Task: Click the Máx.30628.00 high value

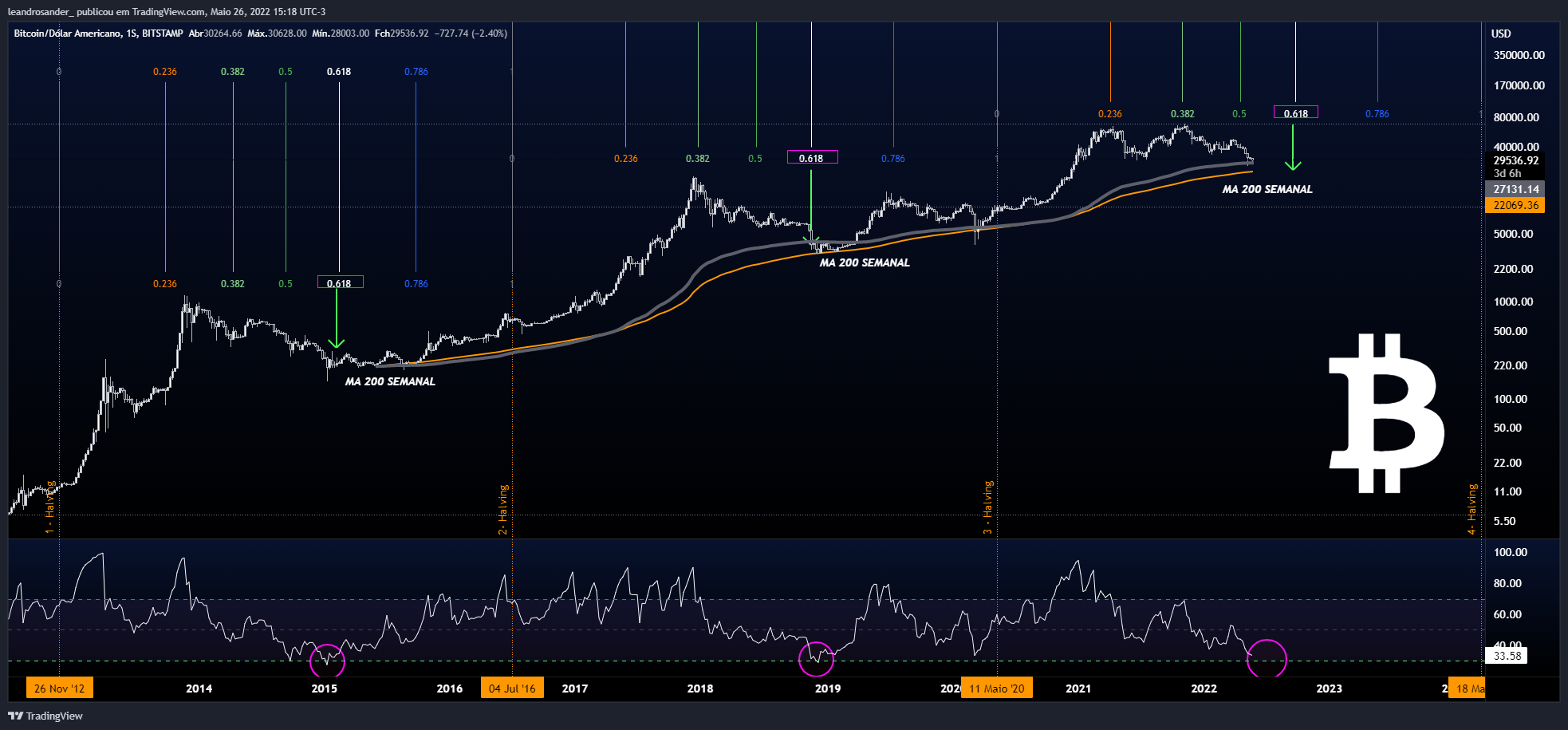Action: (277, 34)
